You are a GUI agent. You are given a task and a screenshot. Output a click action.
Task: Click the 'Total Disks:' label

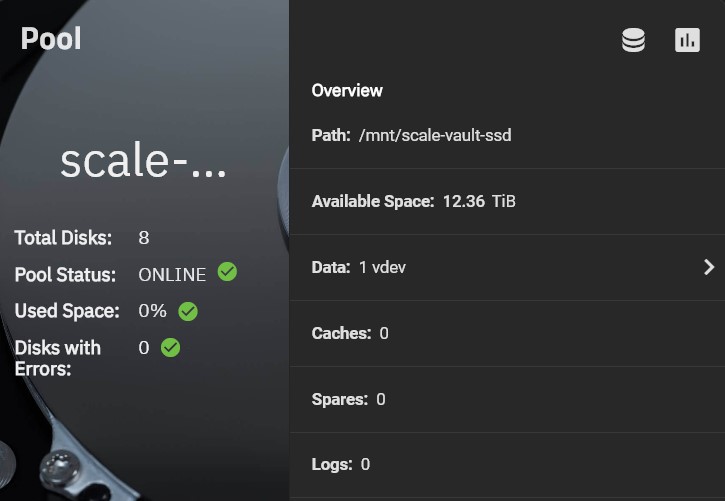coord(63,238)
